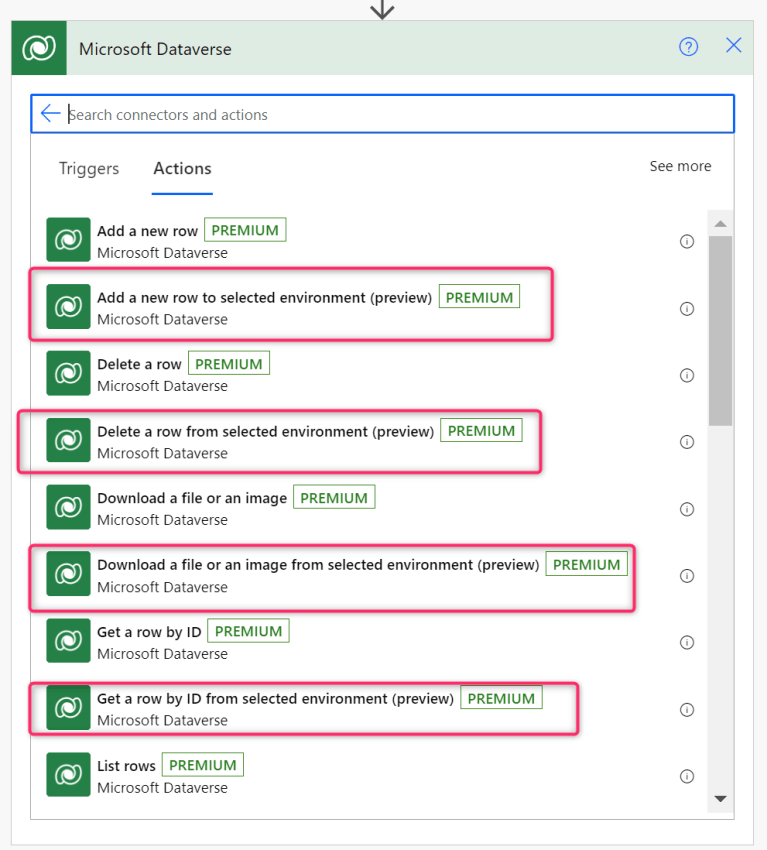Click the info icon next to List rows

687,776
